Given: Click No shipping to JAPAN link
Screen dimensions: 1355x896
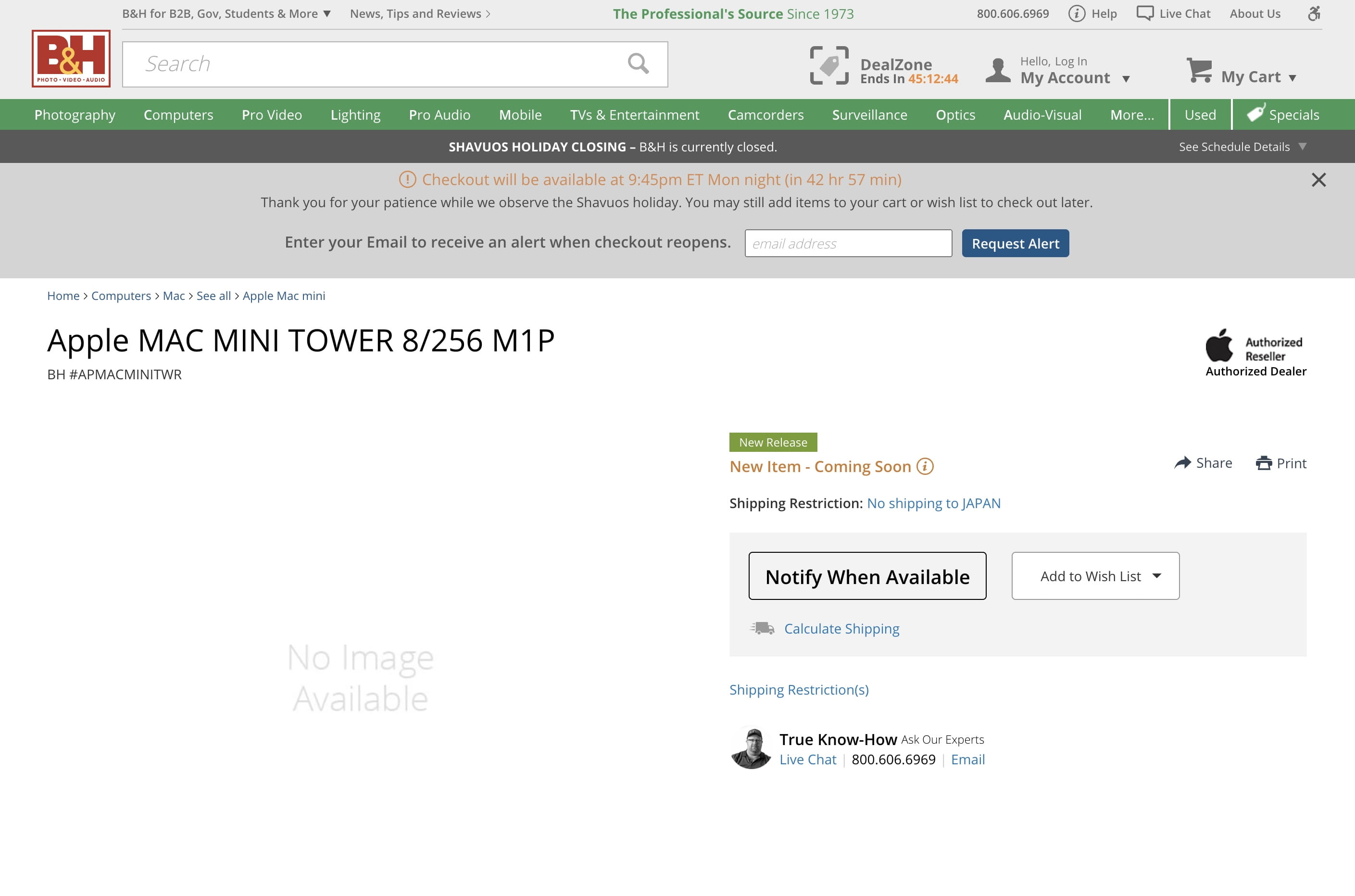Looking at the screenshot, I should 933,503.
